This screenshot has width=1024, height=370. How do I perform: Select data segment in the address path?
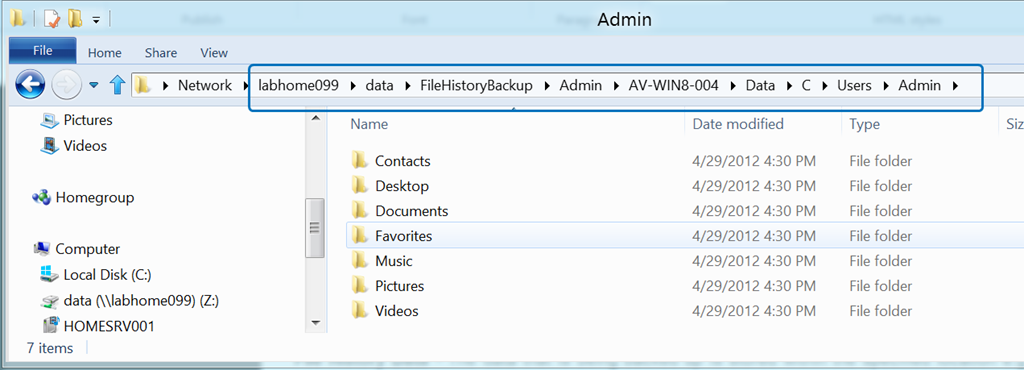379,85
